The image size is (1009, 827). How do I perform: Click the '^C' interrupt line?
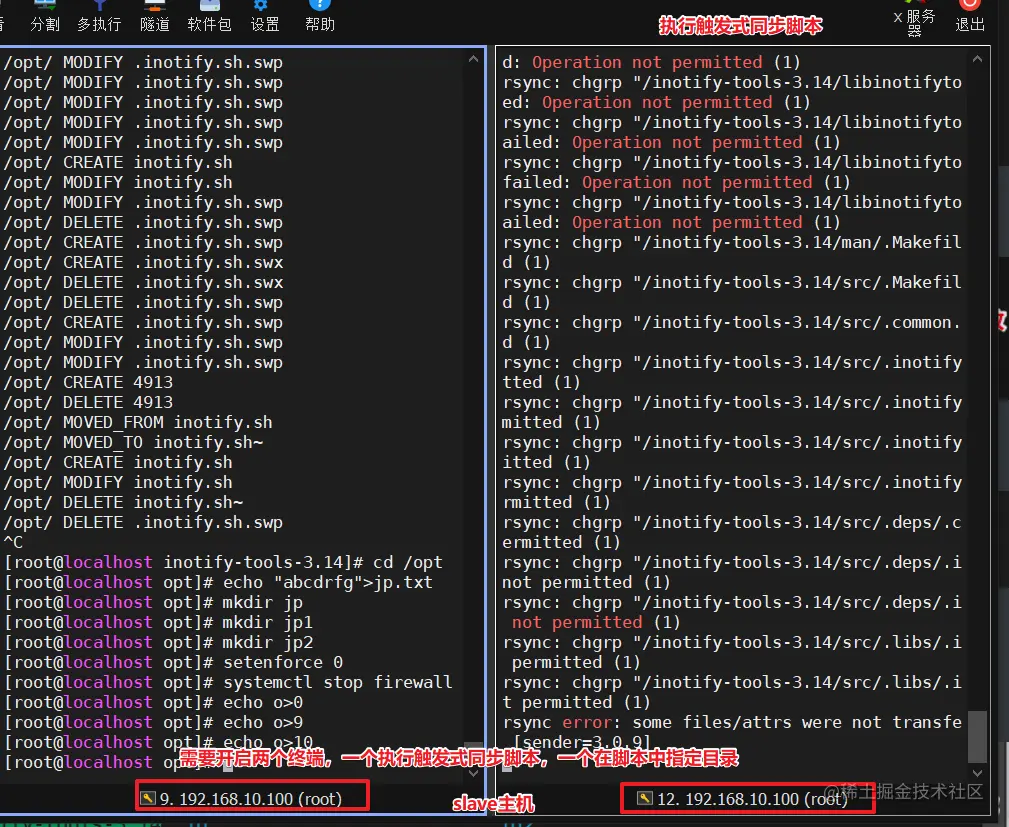(13, 542)
